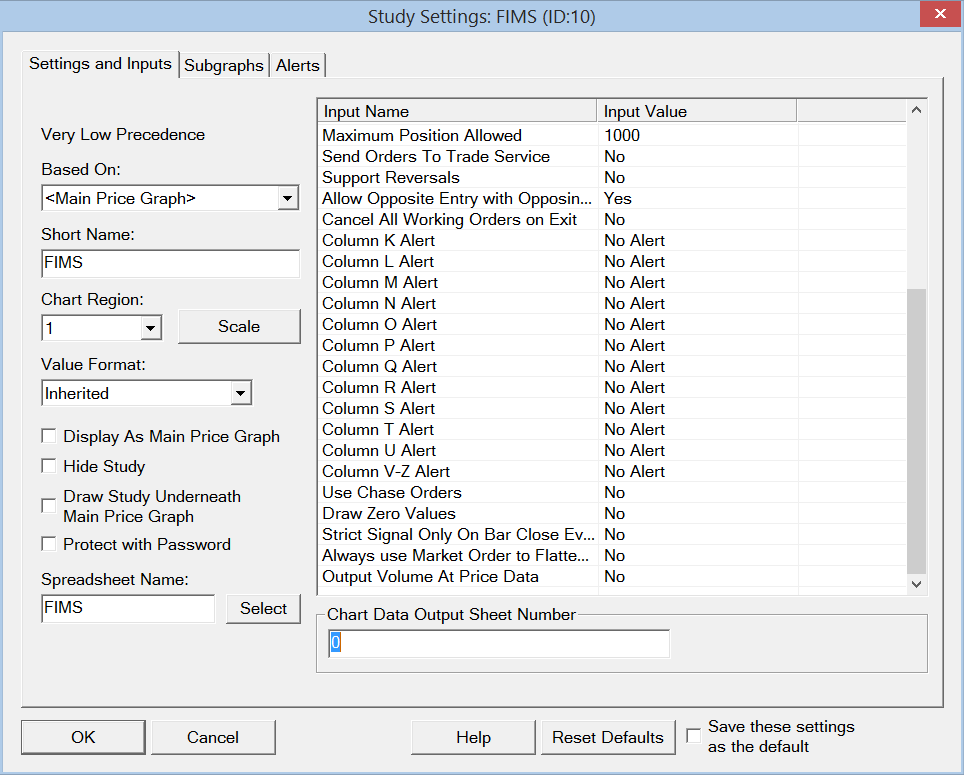
Task: Click the Short Name text field
Action: 170,264
